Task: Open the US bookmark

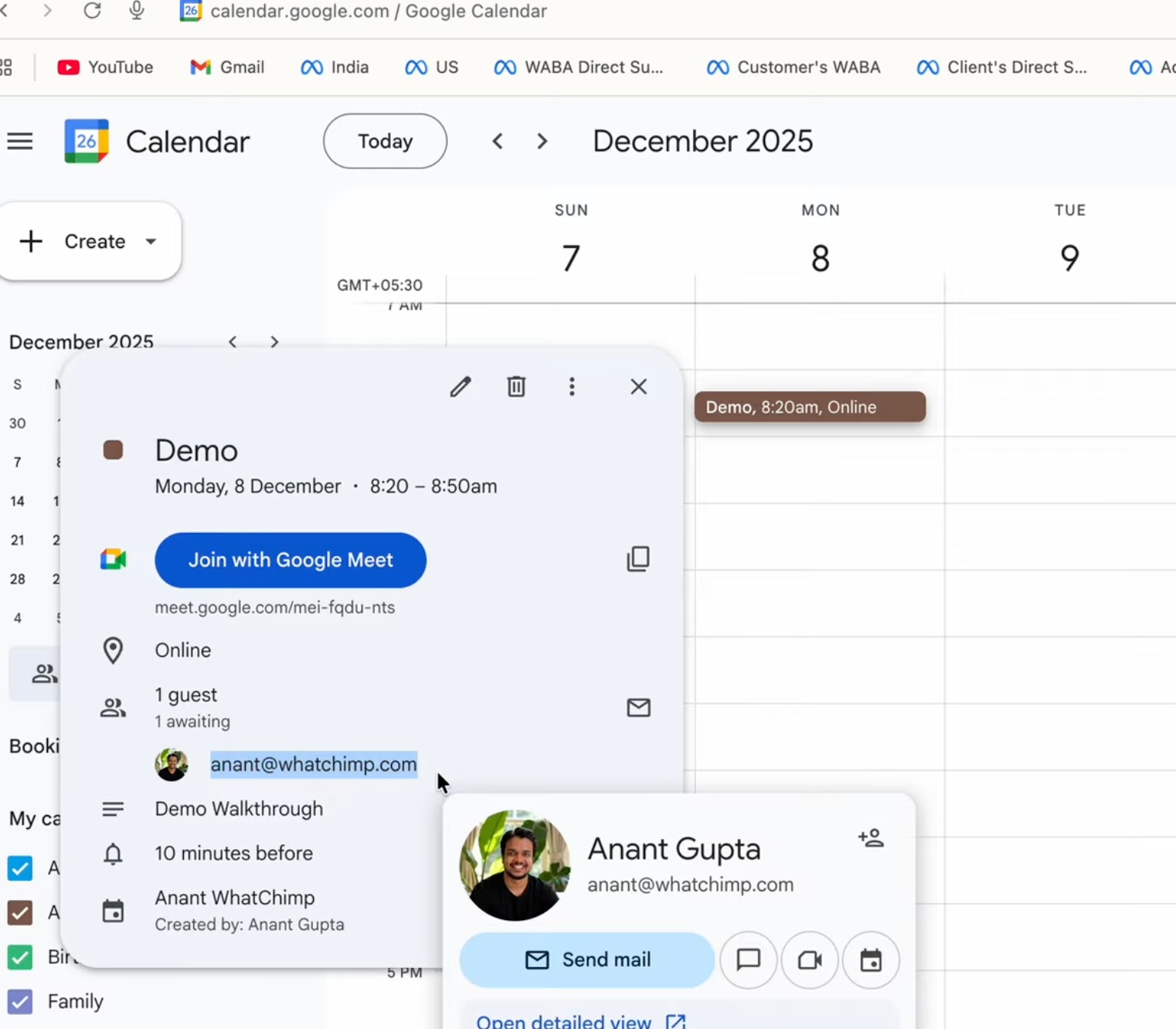Action: [x=431, y=67]
